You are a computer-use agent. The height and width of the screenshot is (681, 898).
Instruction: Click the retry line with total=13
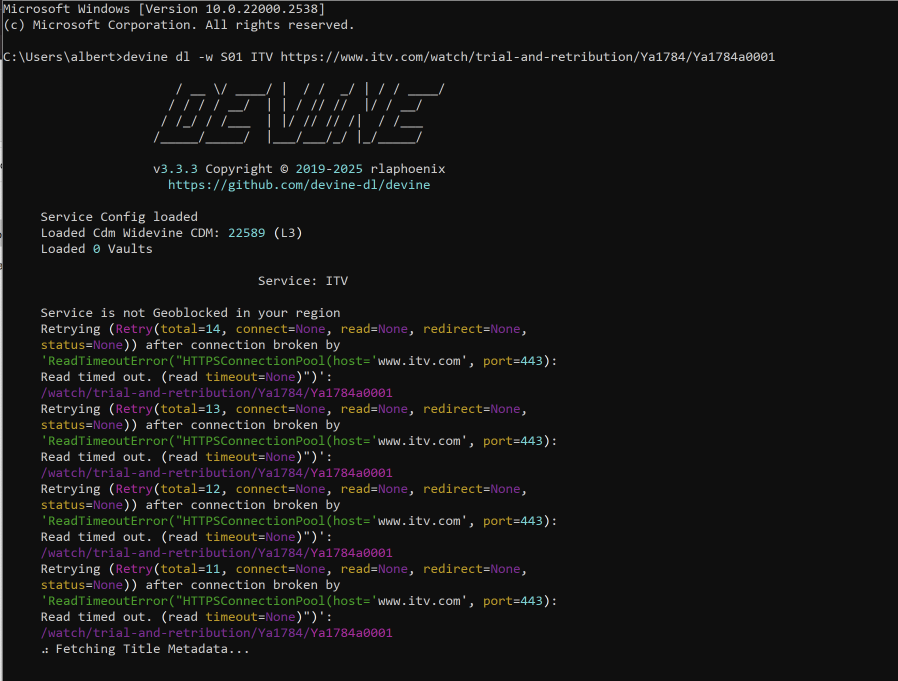pyautogui.click(x=283, y=410)
